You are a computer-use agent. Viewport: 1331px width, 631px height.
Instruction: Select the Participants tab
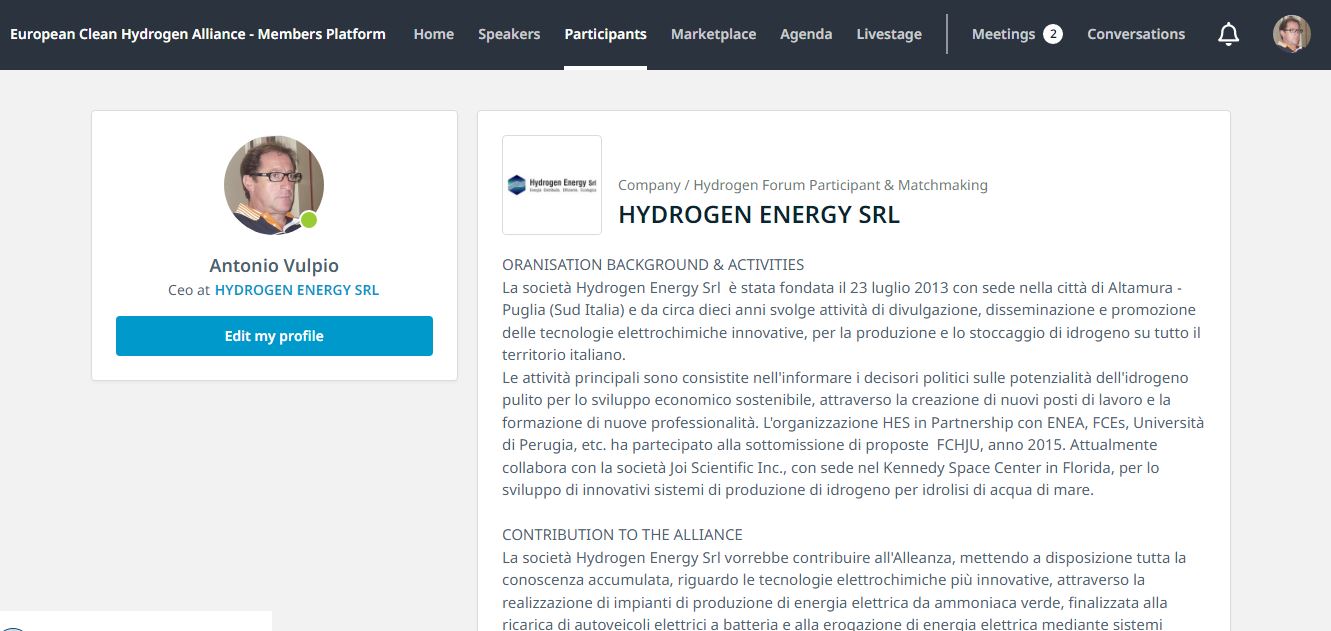coord(605,34)
